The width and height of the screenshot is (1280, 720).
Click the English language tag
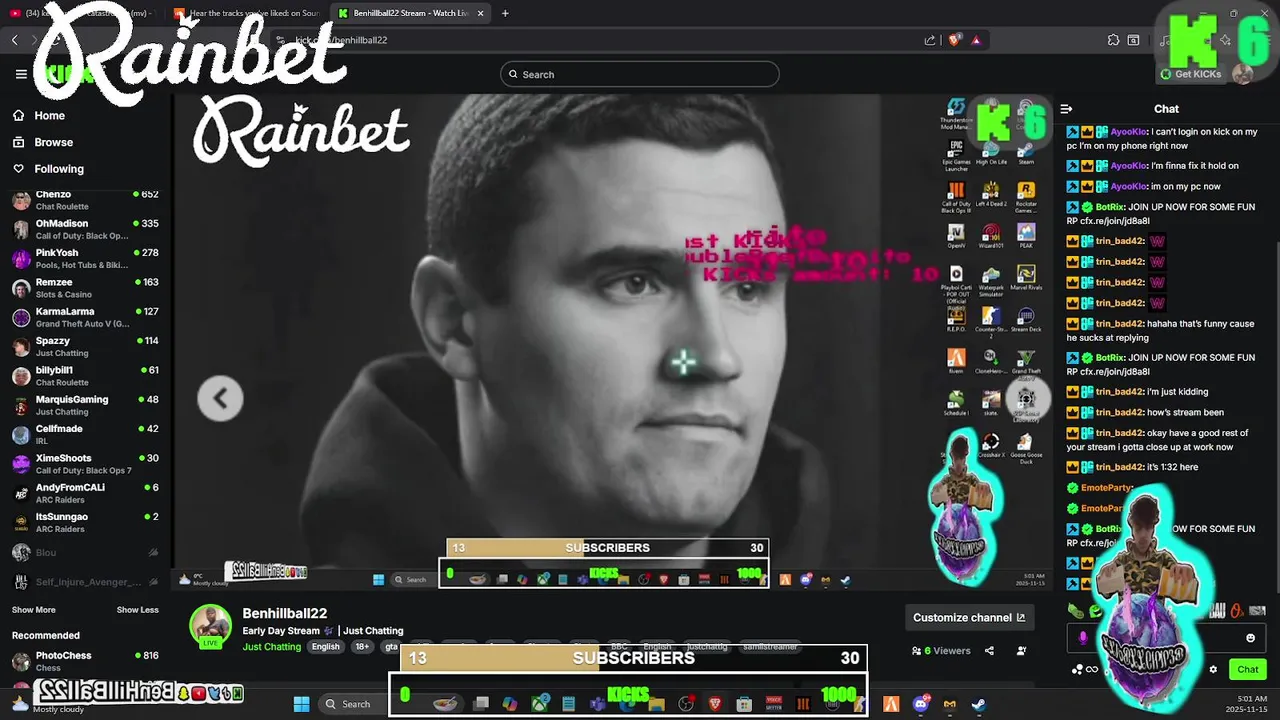pyautogui.click(x=325, y=647)
